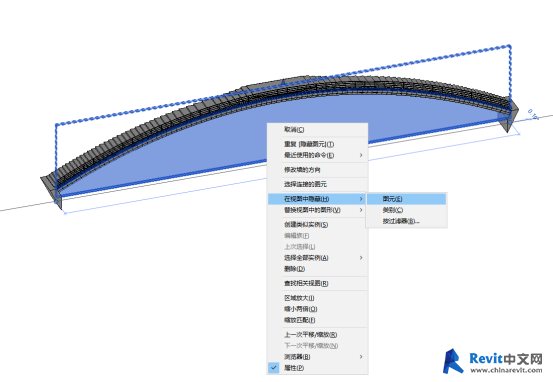Screen dimensions: 553x382
Task: Expand 最近使用的命令(E) submenu
Action: coord(317,155)
